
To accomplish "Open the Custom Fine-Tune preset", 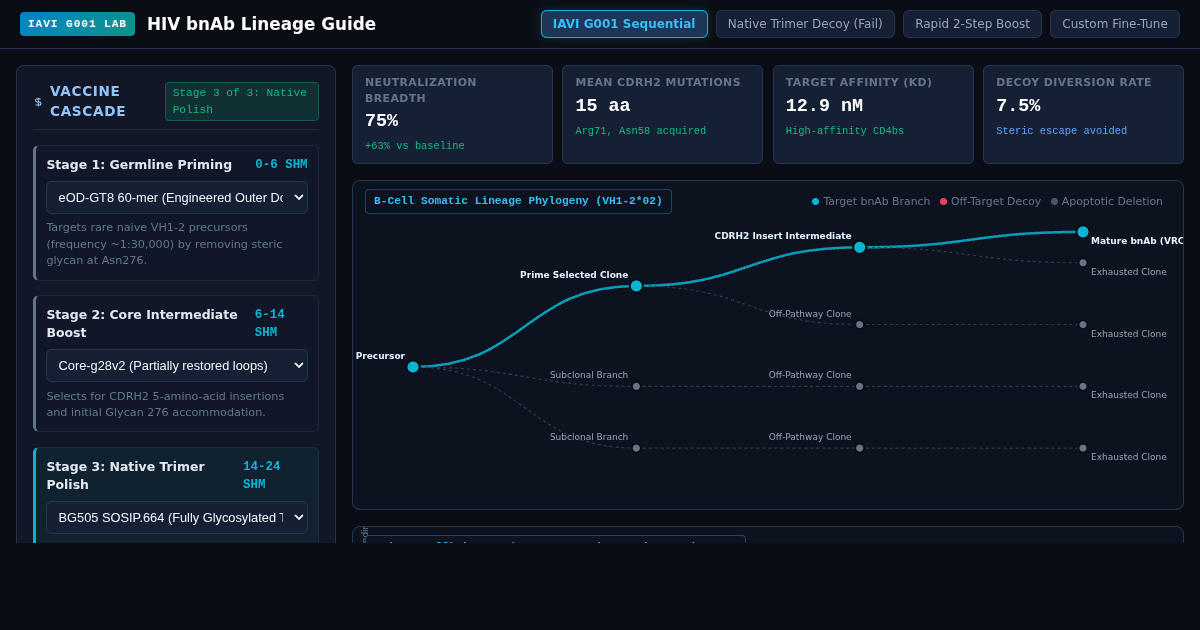I will [1115, 24].
